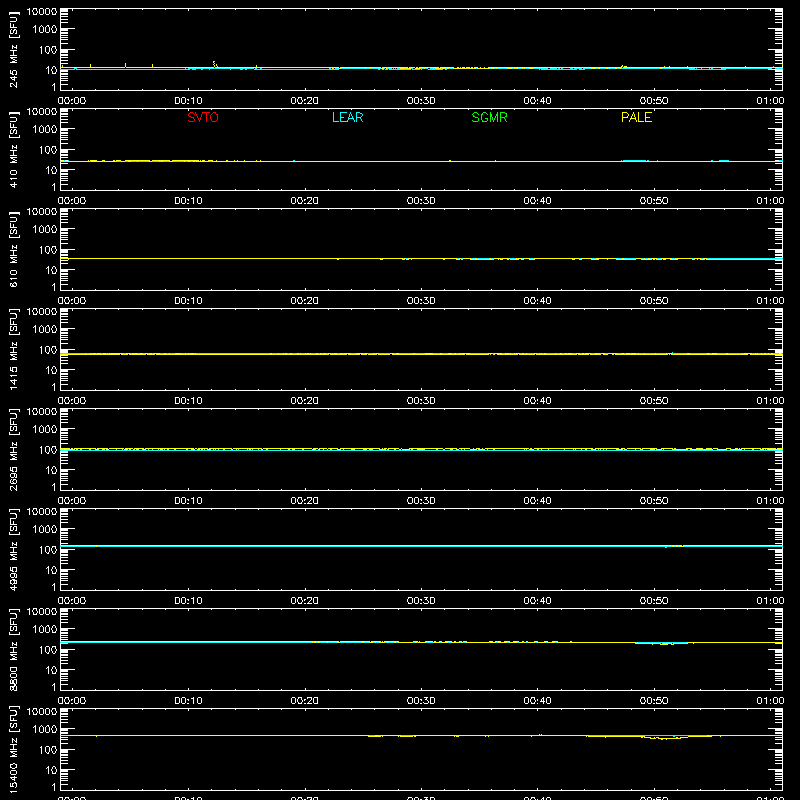Click the 1000 y-axis value on 410 MHz plot
The image size is (800, 800).
(x=45, y=130)
